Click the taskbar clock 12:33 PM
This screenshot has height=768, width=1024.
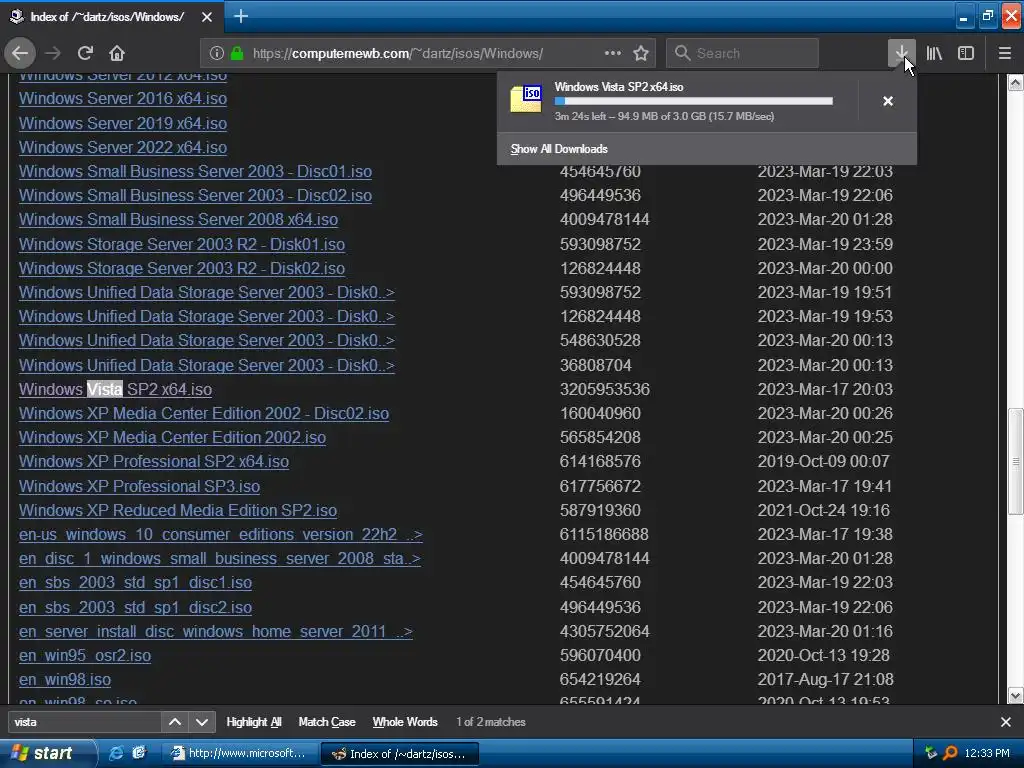[x=987, y=753]
